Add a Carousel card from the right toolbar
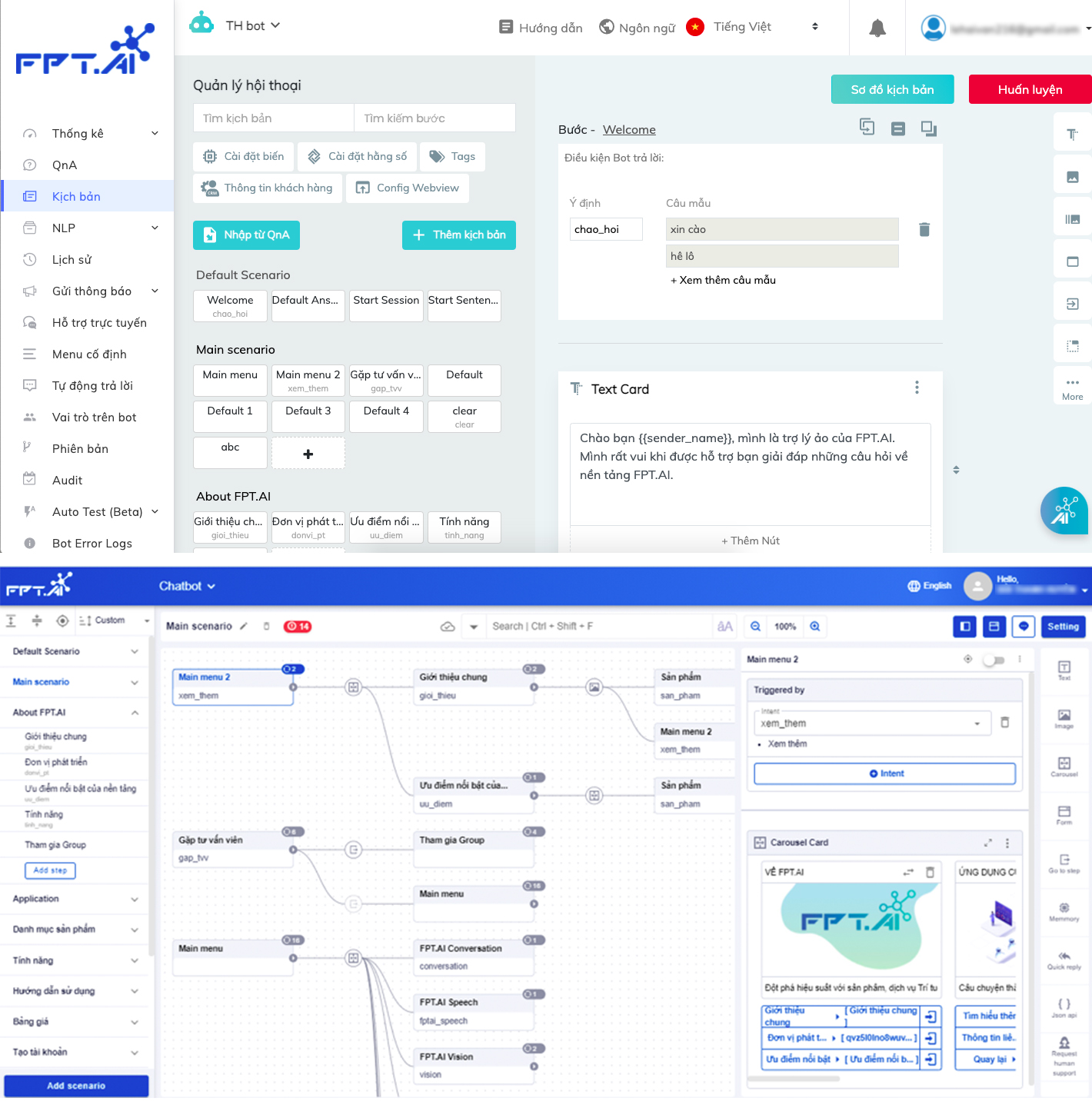 pos(1064,766)
